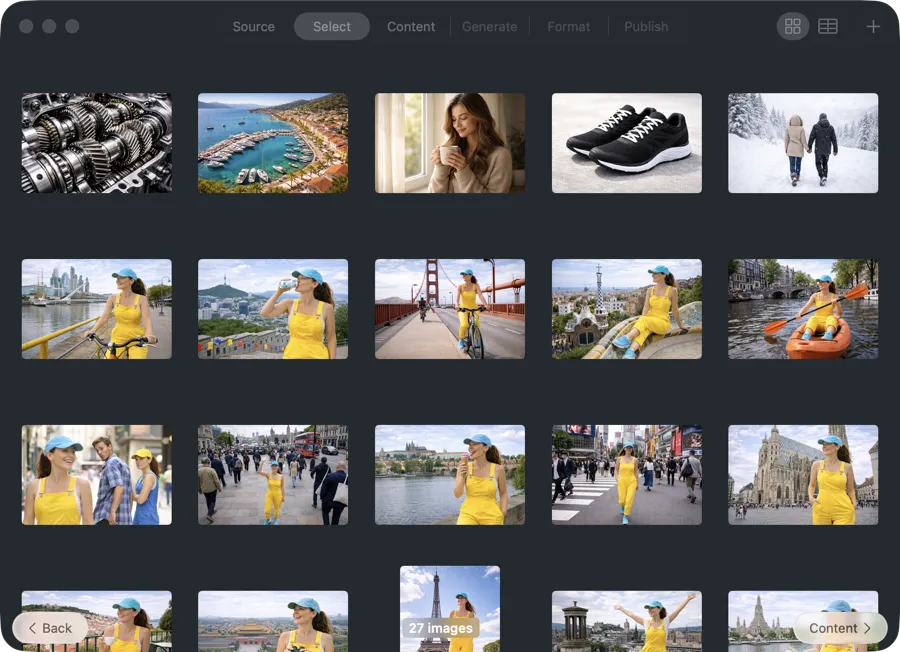The image size is (900, 652).
Task: Click the 27 images badge
Action: (x=442, y=628)
